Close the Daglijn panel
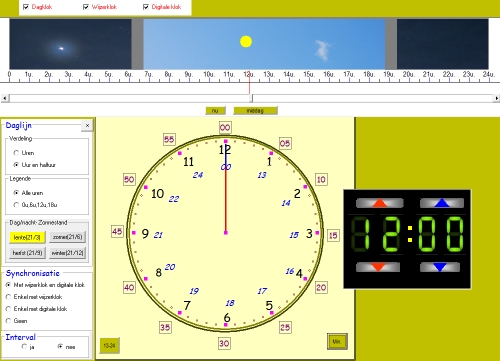This screenshot has width=500, height=361. pos(87,126)
